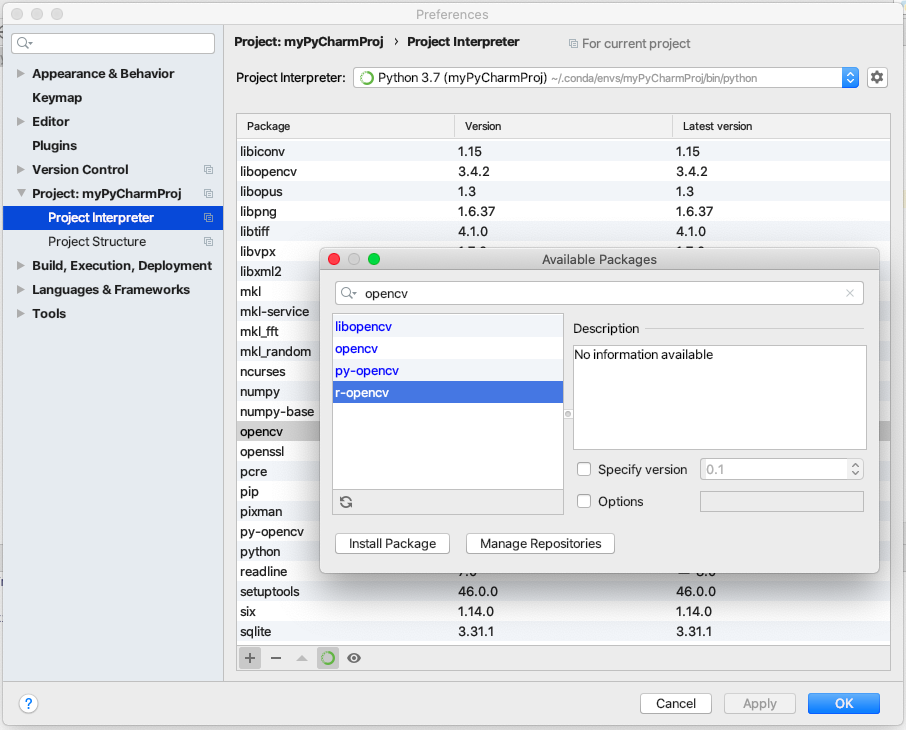Click Install Package button
Viewport: 906px width, 730px height.
point(392,543)
